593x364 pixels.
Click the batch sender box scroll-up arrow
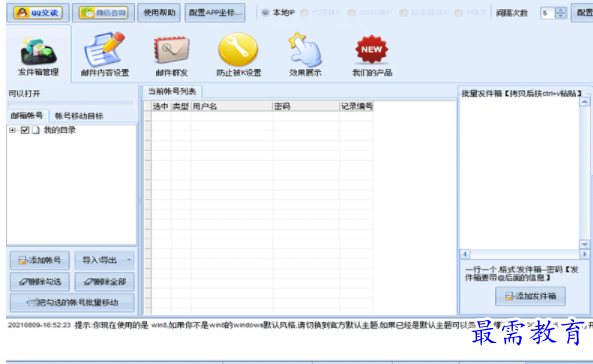point(584,102)
